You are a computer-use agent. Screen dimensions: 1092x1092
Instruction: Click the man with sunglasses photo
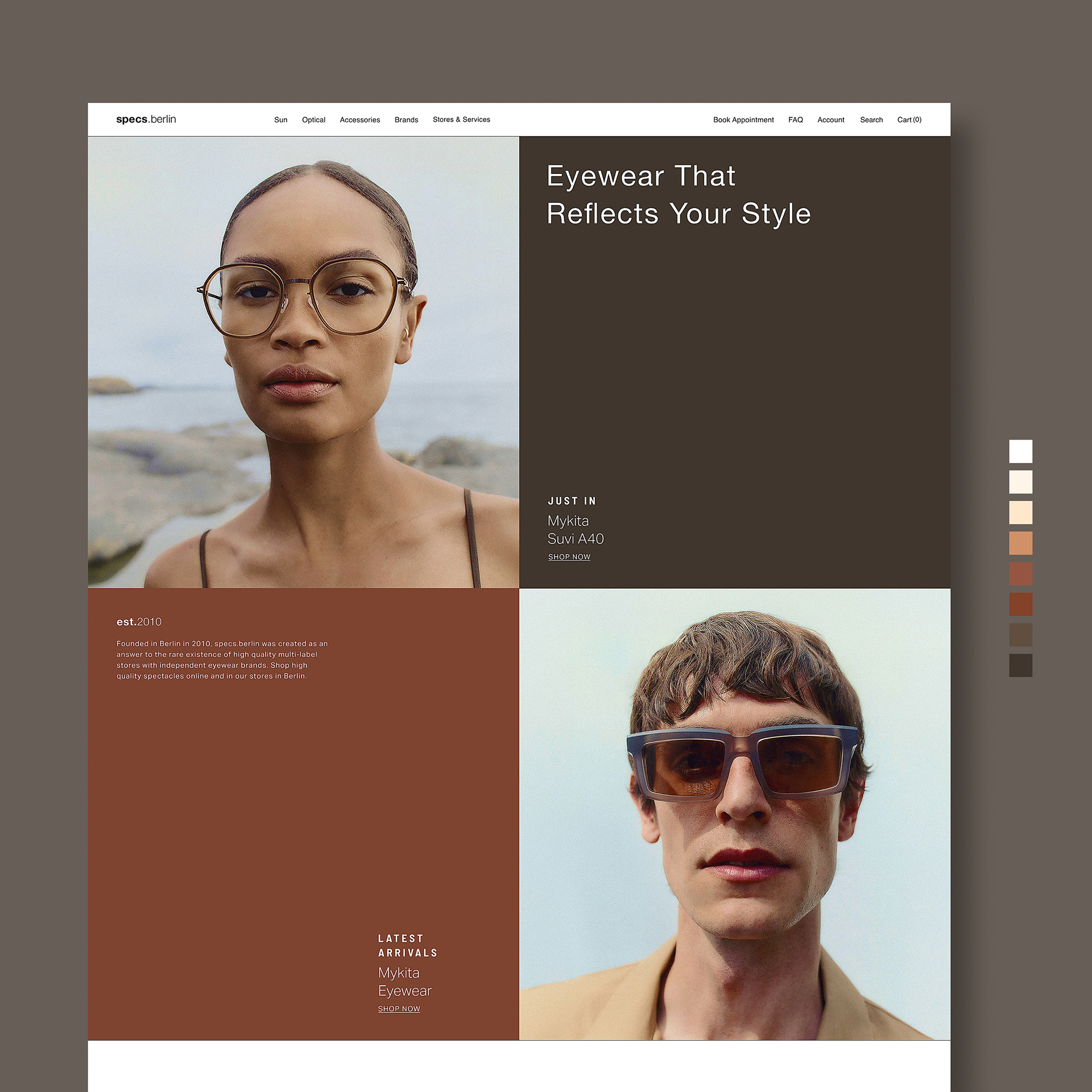coord(735,814)
